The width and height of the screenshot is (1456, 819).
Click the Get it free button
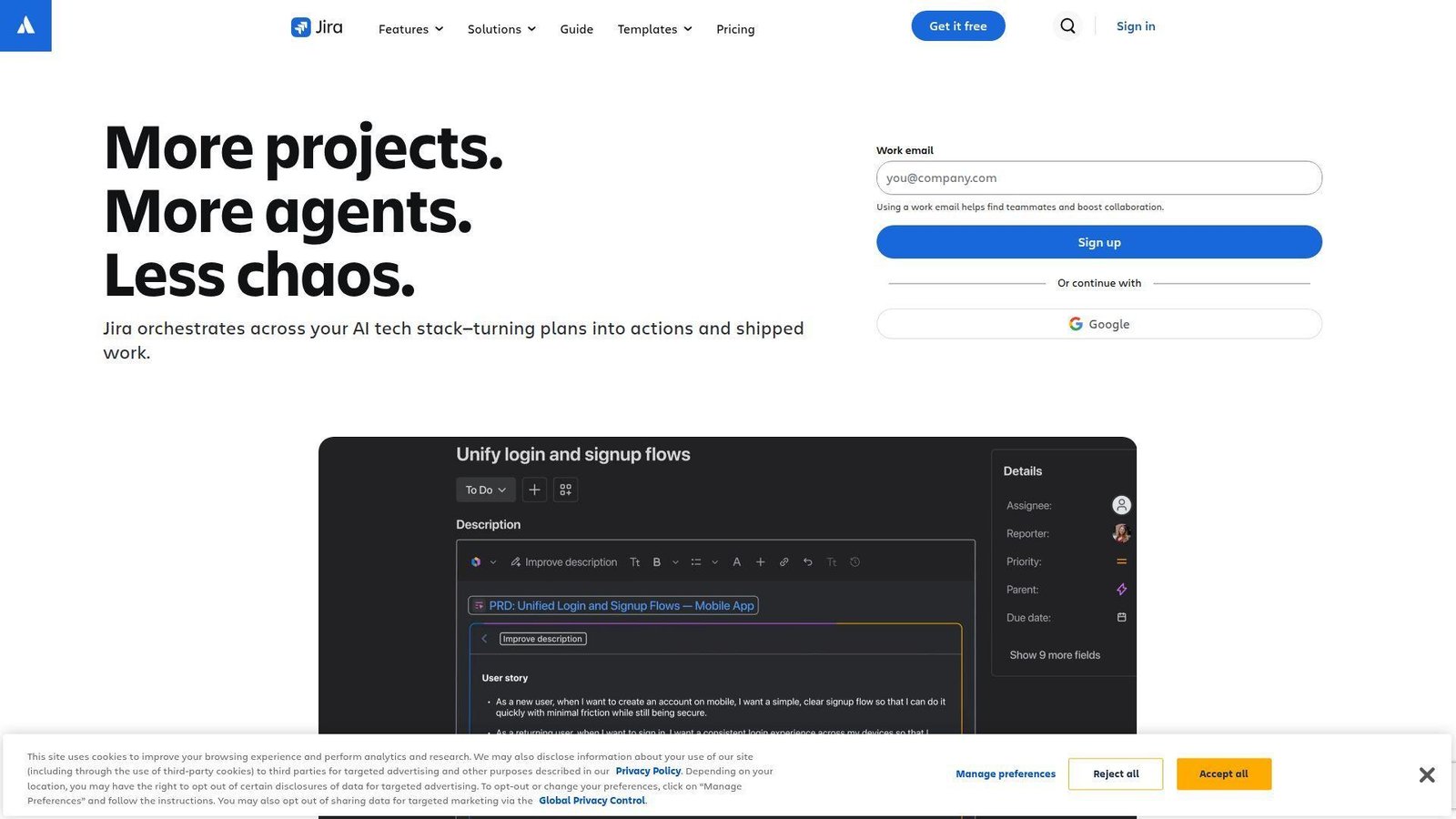click(x=958, y=26)
